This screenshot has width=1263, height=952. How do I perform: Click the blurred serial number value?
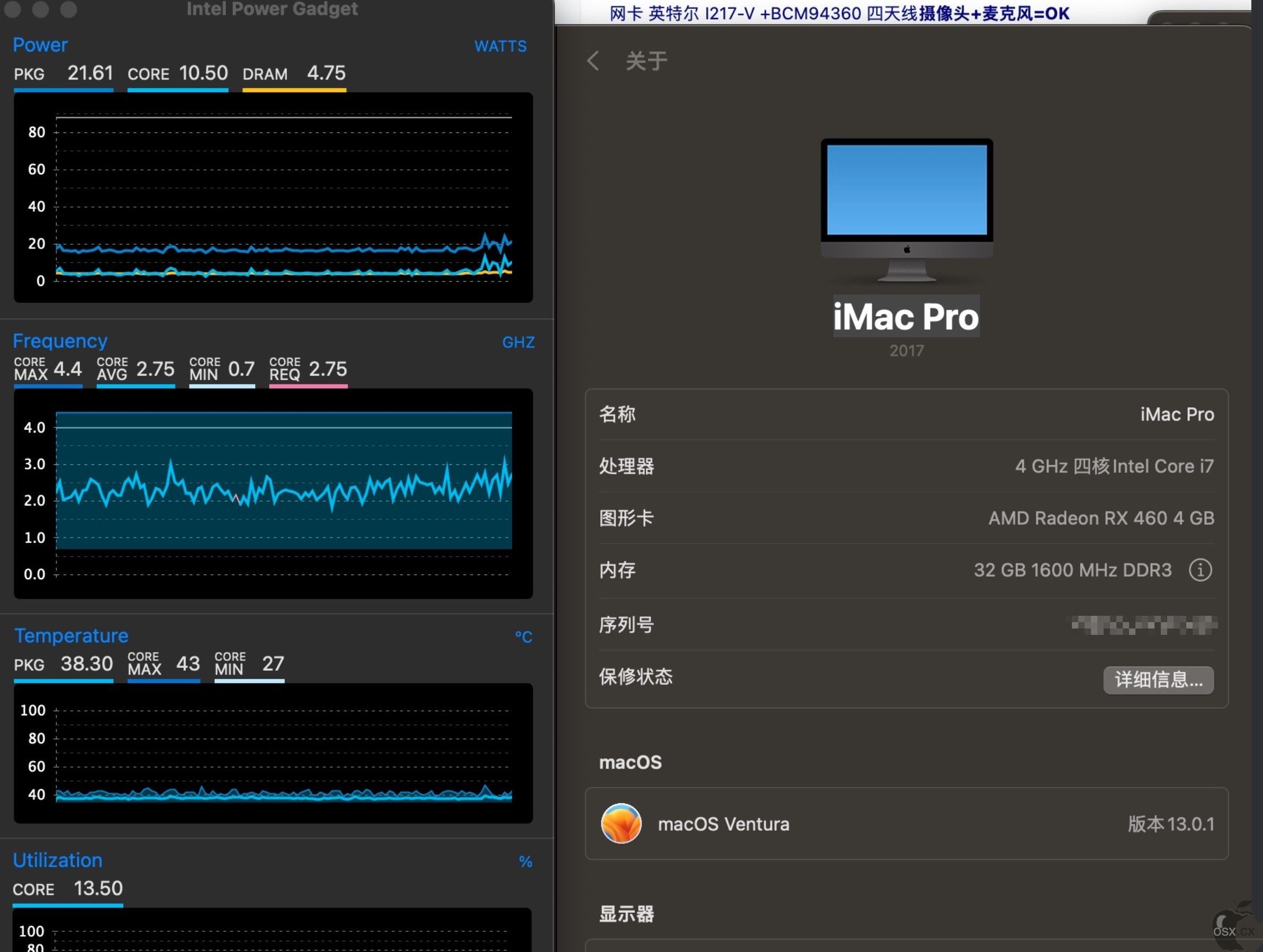1144,625
